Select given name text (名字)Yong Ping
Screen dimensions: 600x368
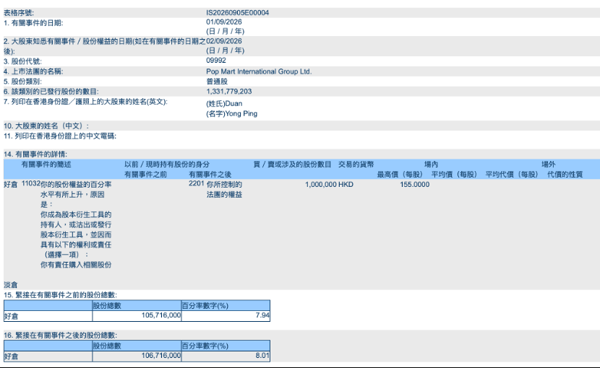point(232,114)
